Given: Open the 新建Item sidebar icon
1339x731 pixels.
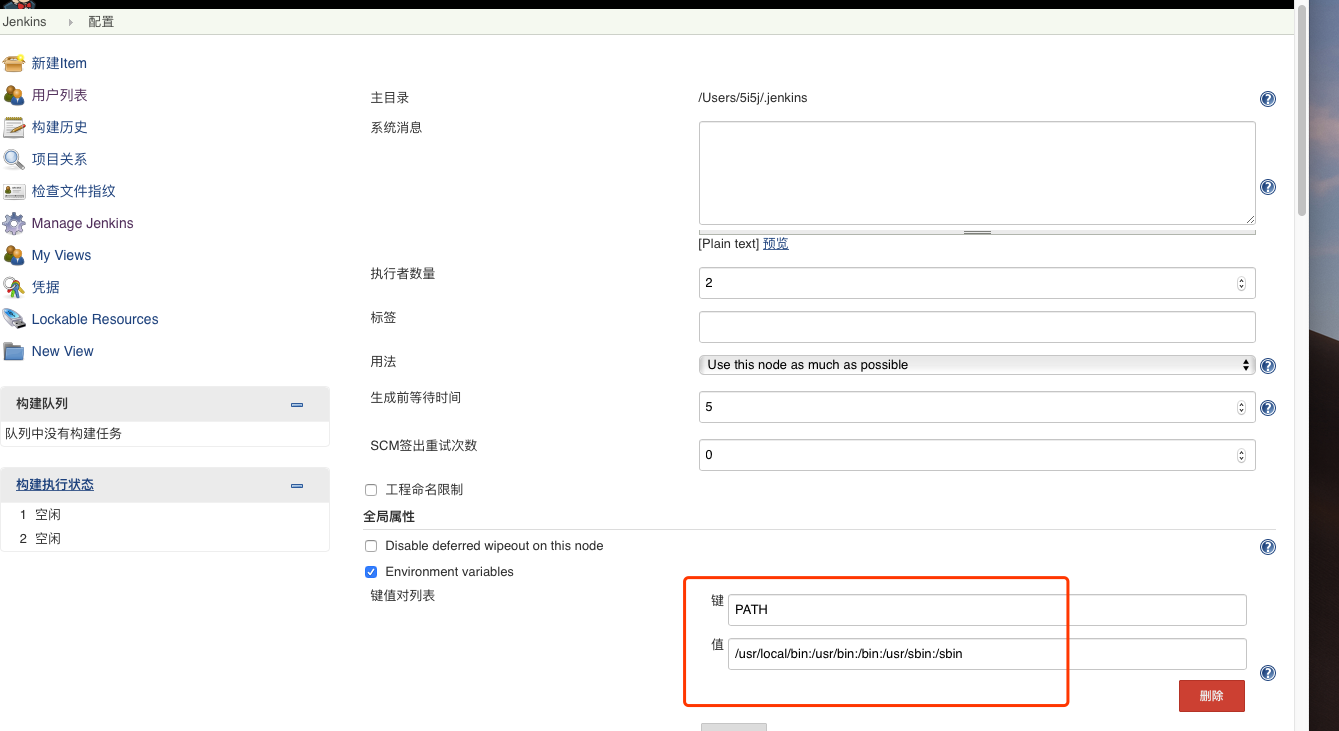Looking at the screenshot, I should 14,63.
